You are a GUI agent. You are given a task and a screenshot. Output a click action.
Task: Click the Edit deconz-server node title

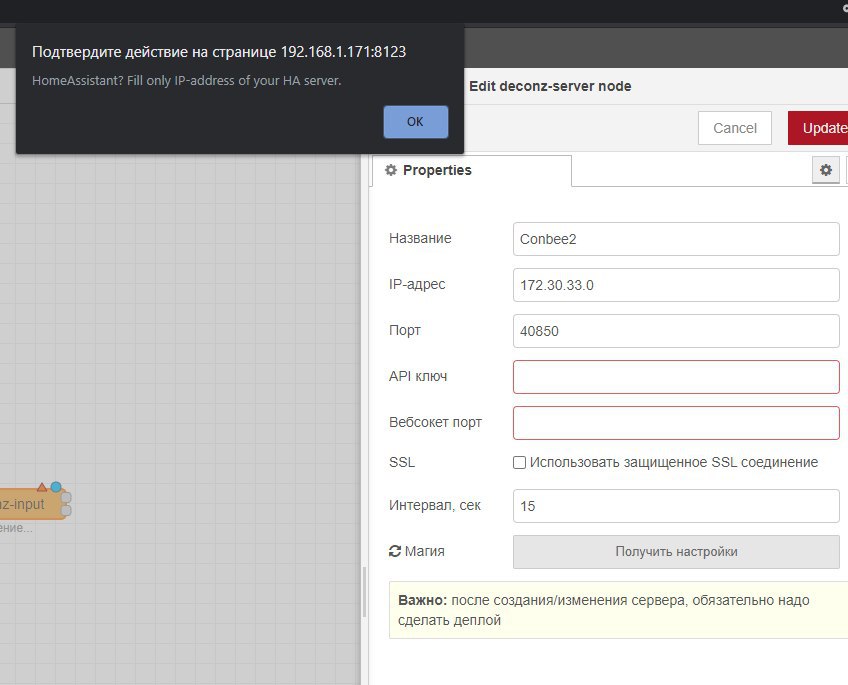[550, 87]
